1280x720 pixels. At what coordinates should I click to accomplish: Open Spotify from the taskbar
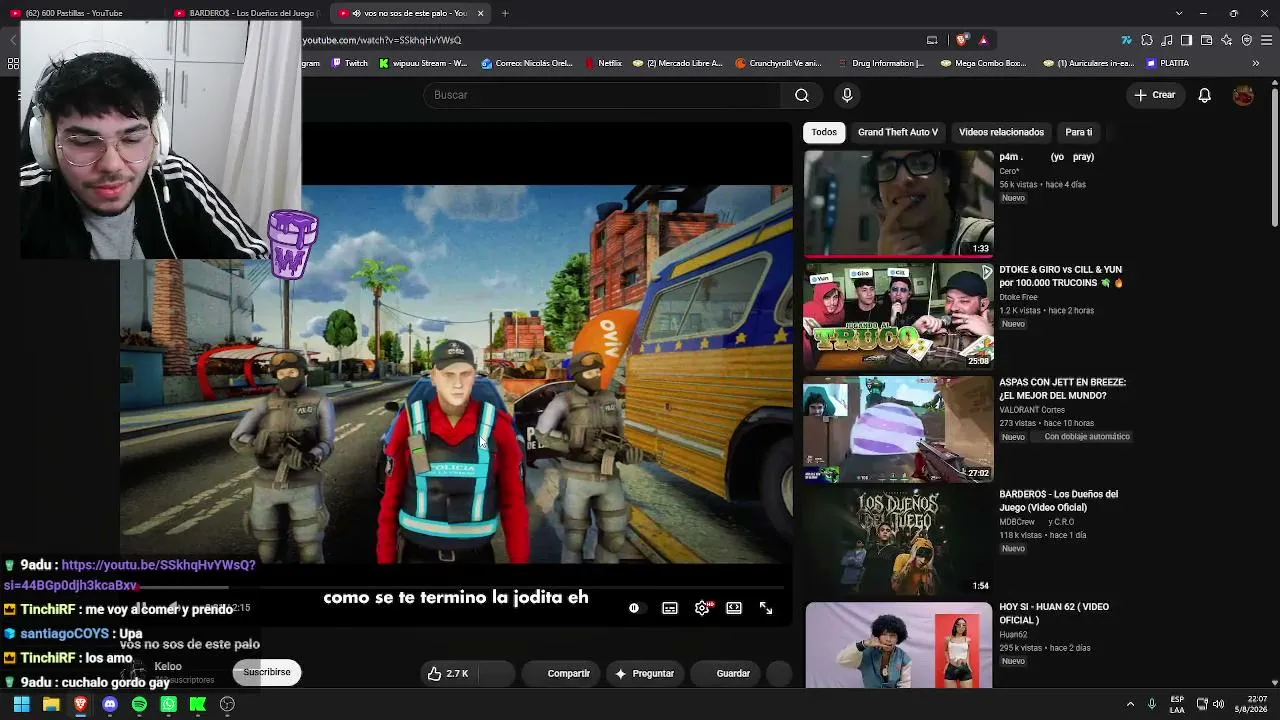point(139,704)
